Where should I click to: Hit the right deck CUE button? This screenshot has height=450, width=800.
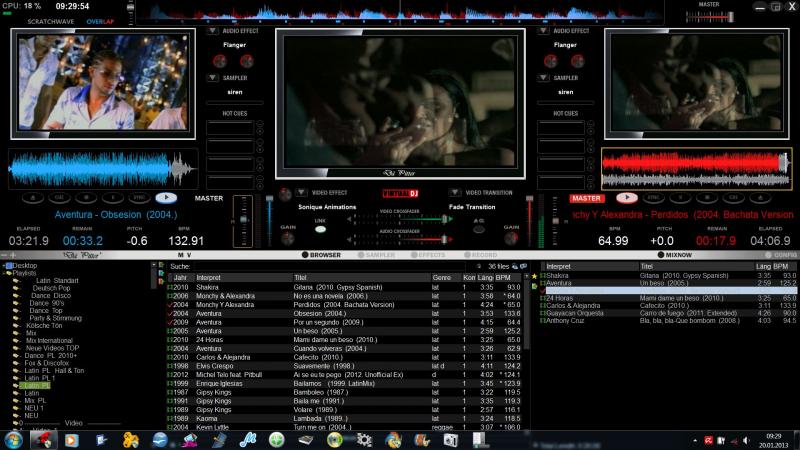[733, 198]
